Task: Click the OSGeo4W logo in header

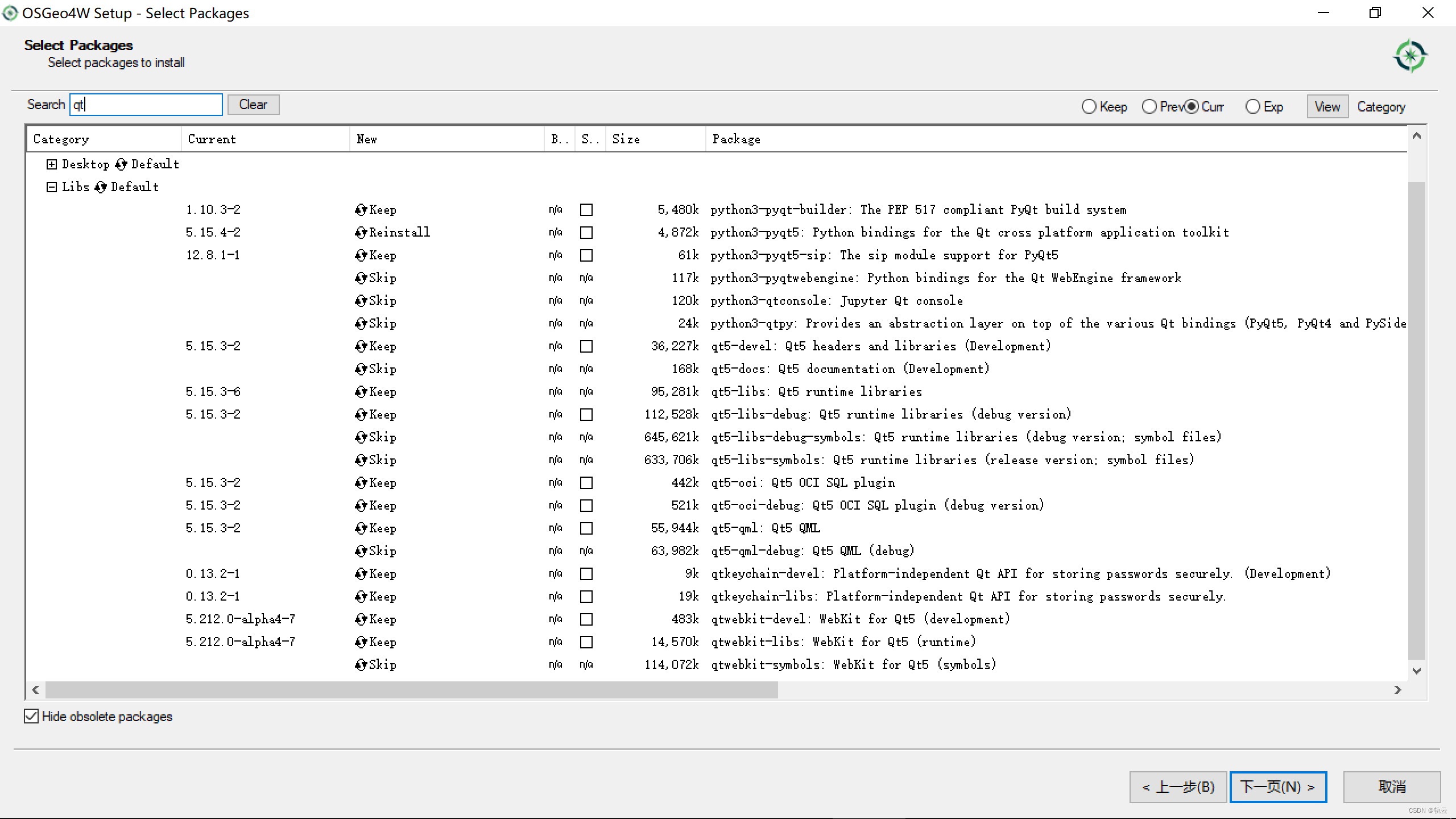Action: tap(1410, 56)
